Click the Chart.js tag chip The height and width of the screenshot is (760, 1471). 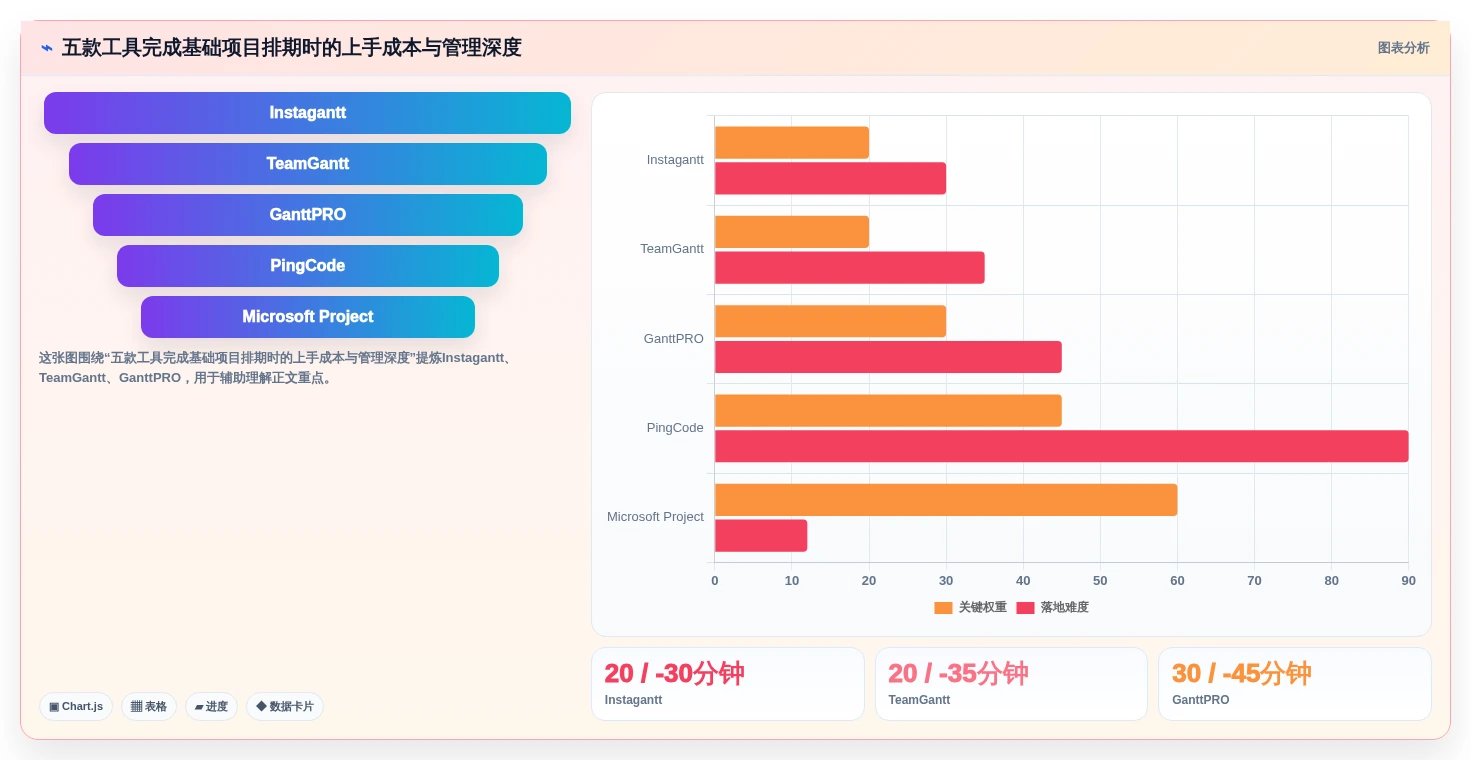[x=76, y=706]
